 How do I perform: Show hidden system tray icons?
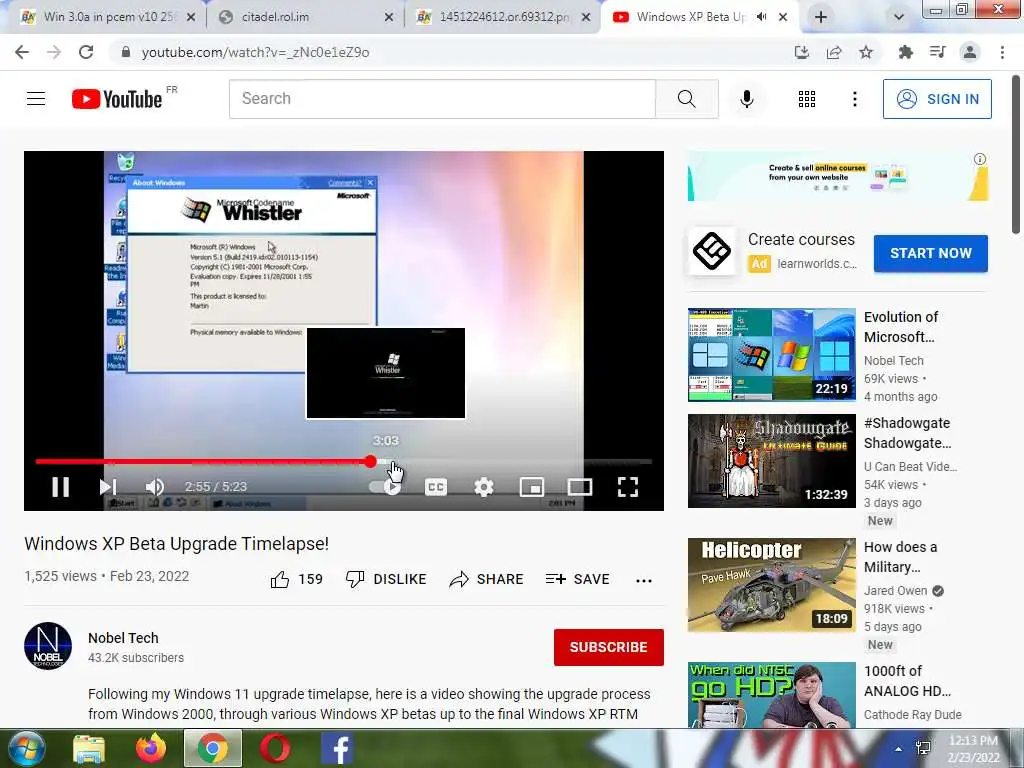click(899, 748)
